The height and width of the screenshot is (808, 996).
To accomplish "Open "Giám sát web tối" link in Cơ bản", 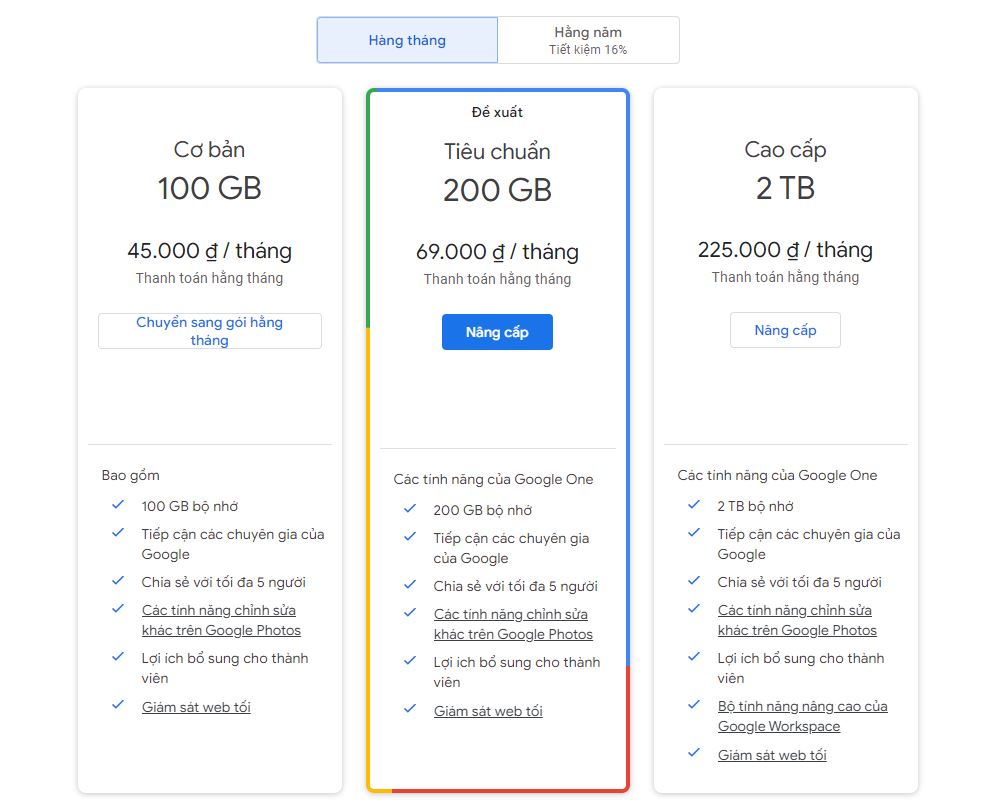I will (196, 706).
